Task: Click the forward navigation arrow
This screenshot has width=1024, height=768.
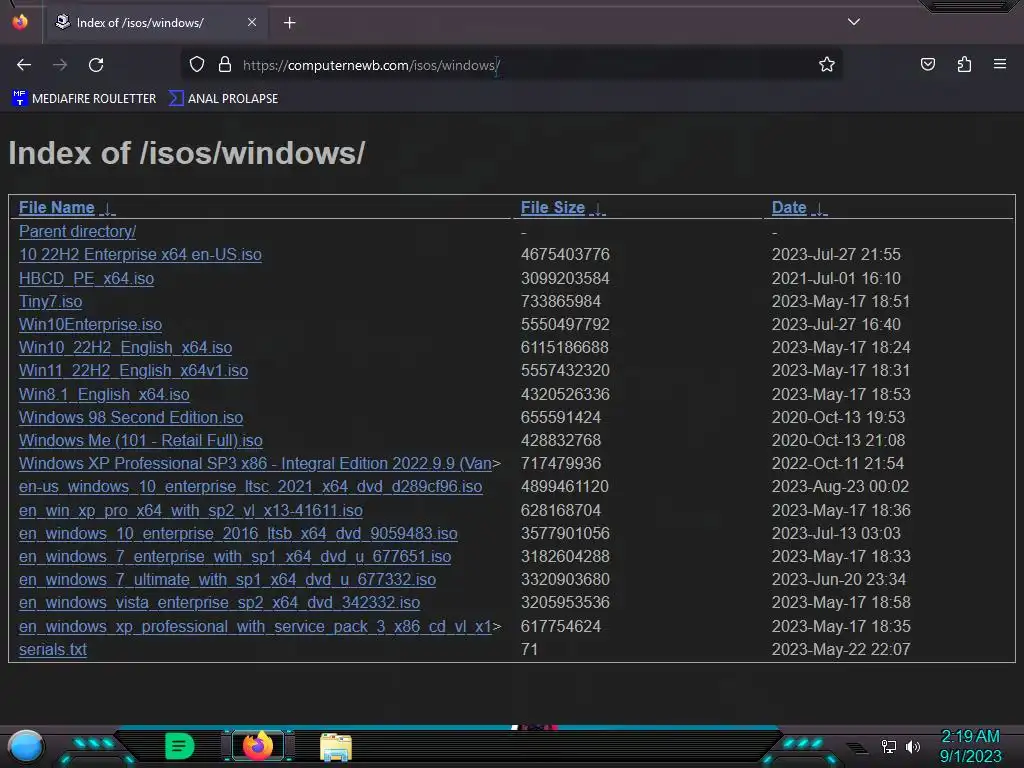Action: (x=60, y=65)
